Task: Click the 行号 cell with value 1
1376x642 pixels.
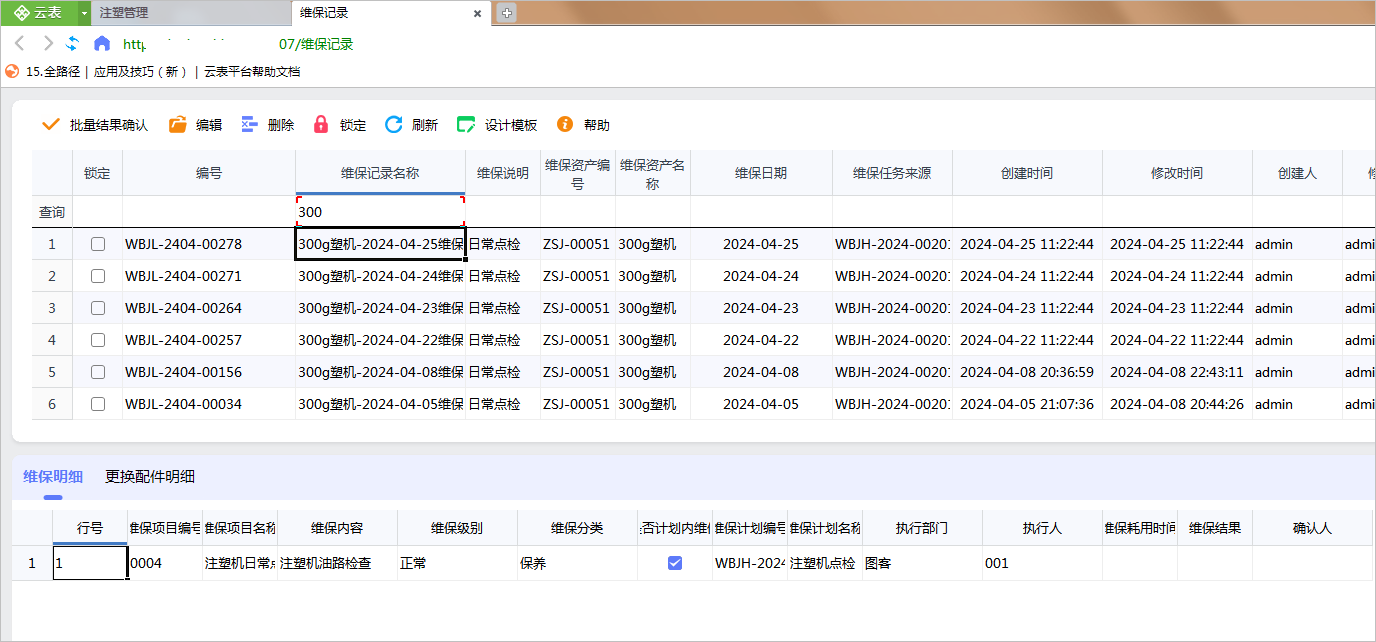Action: (90, 563)
